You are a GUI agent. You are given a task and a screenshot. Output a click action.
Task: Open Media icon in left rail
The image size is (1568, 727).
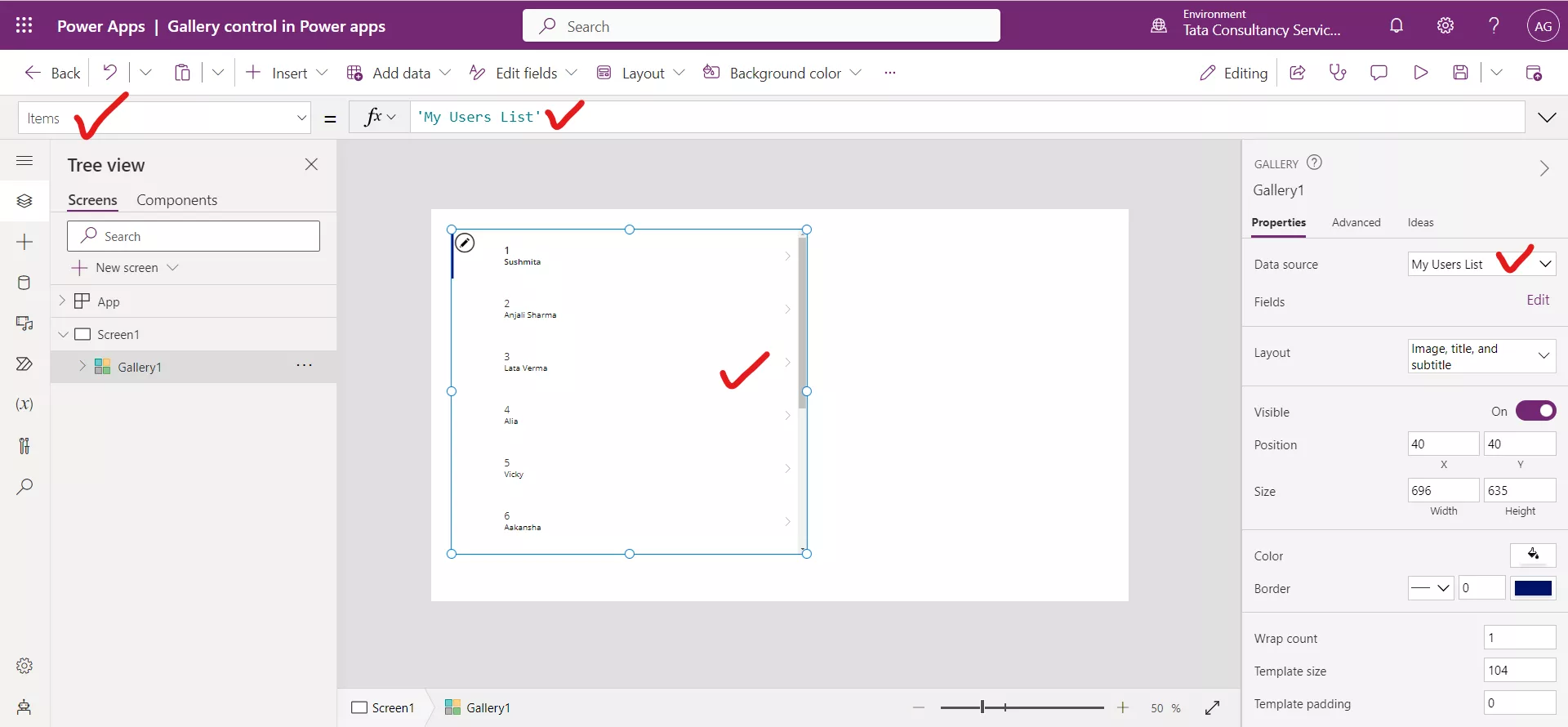tap(24, 323)
